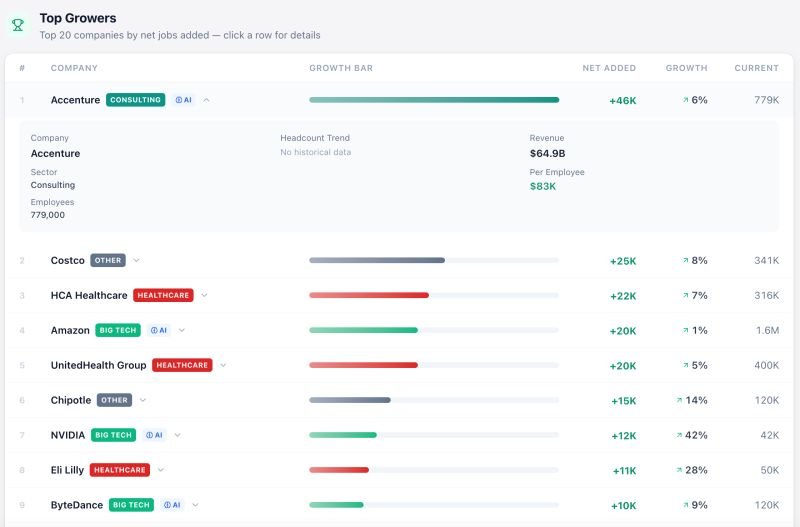This screenshot has height=527, width=800.
Task: Click the $64.9B revenue figure
Action: [547, 154]
